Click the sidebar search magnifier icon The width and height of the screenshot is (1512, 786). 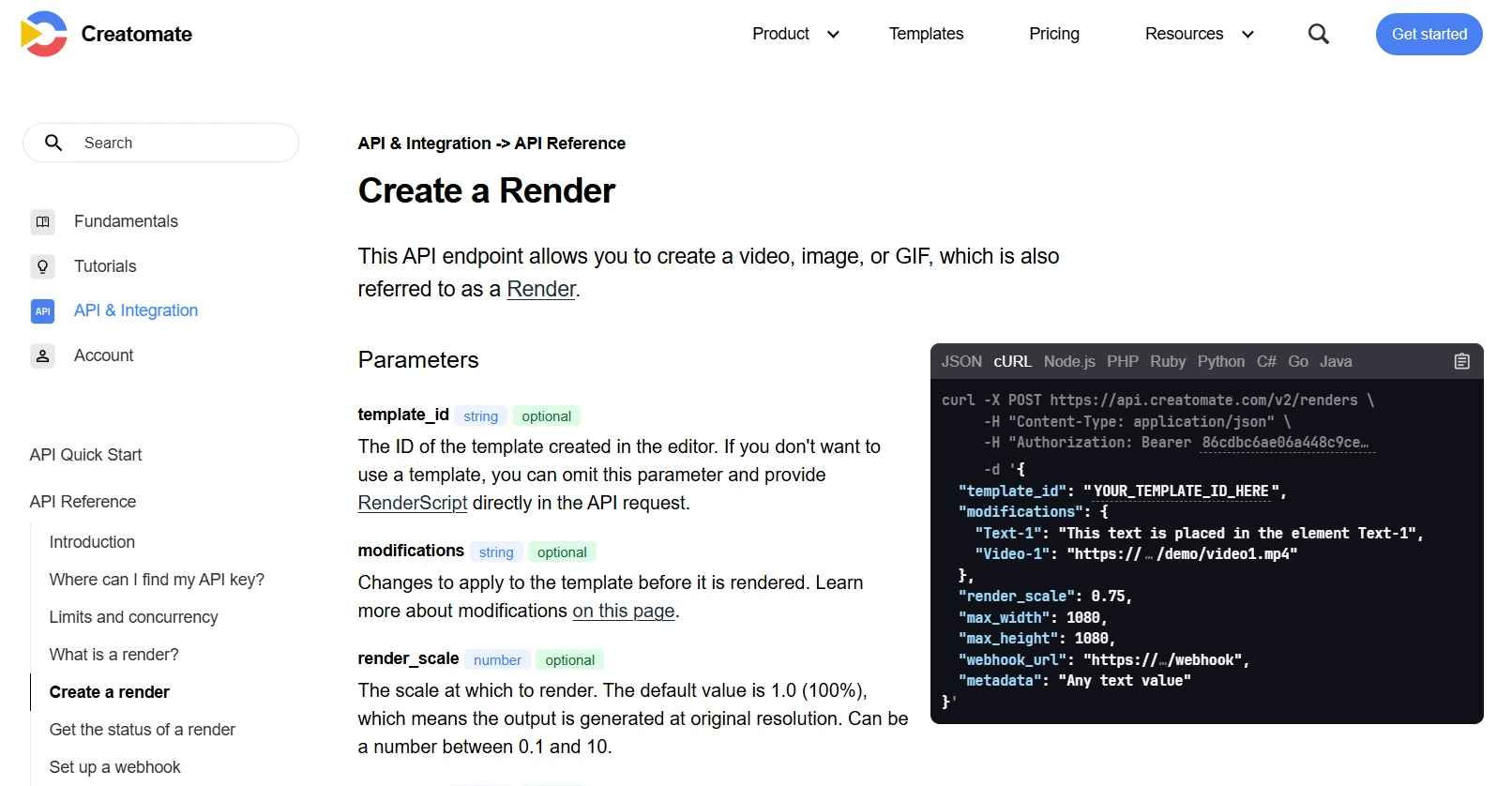coord(53,143)
